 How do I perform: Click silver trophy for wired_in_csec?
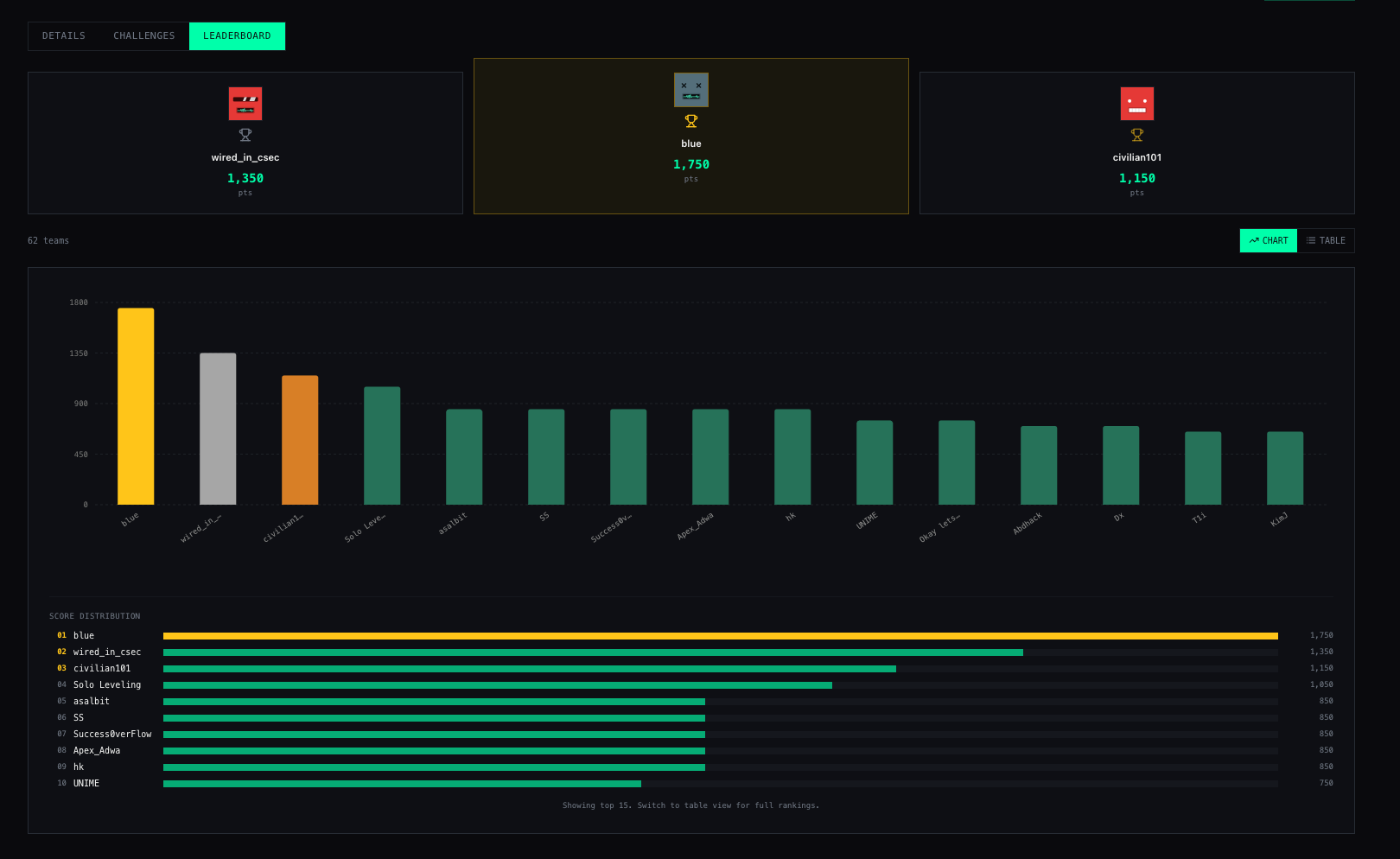click(245, 135)
